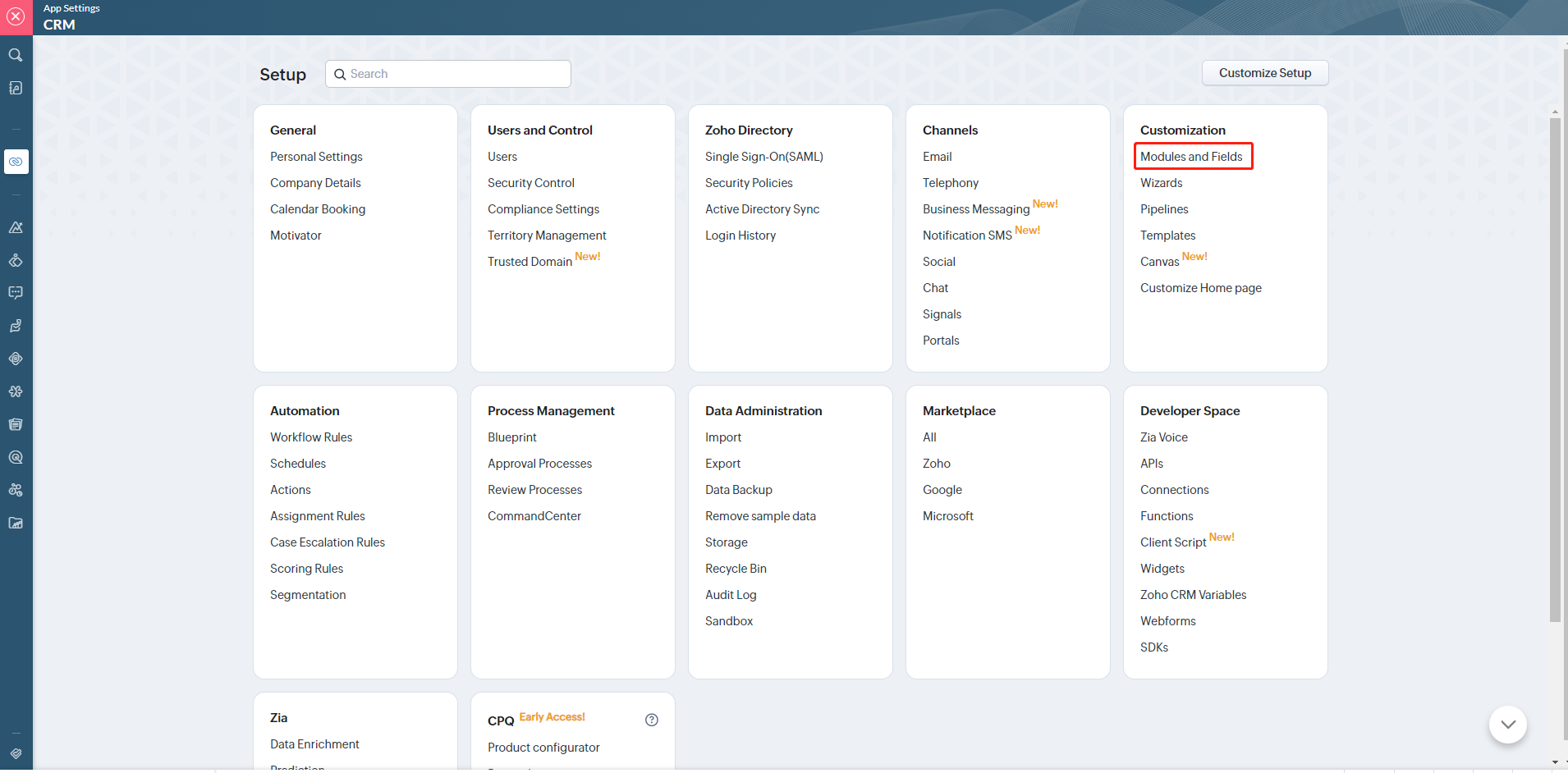This screenshot has width=1568, height=773.
Task: Open Signals settings
Action: click(942, 314)
